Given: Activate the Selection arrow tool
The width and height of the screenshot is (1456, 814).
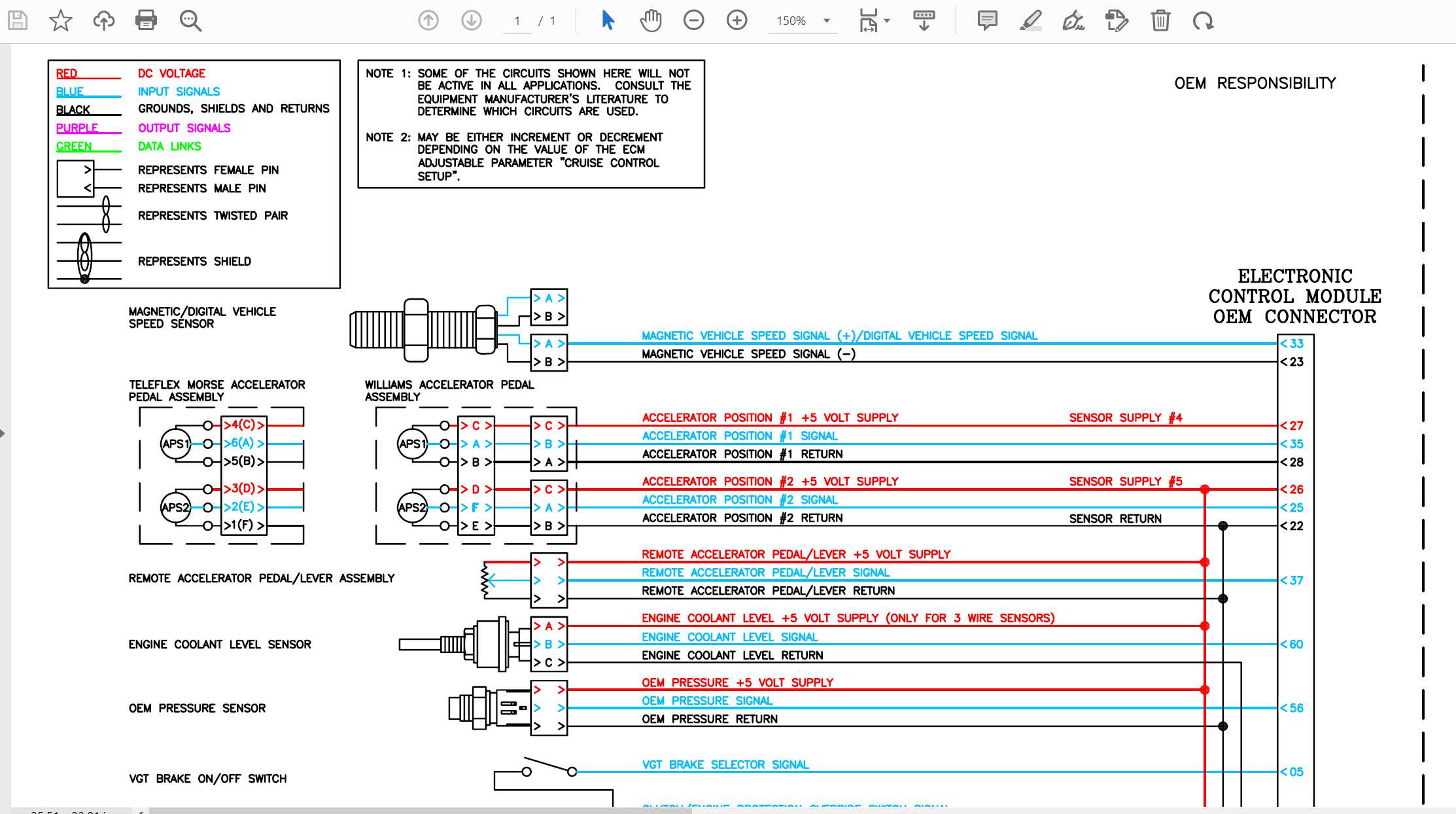Looking at the screenshot, I should [608, 21].
